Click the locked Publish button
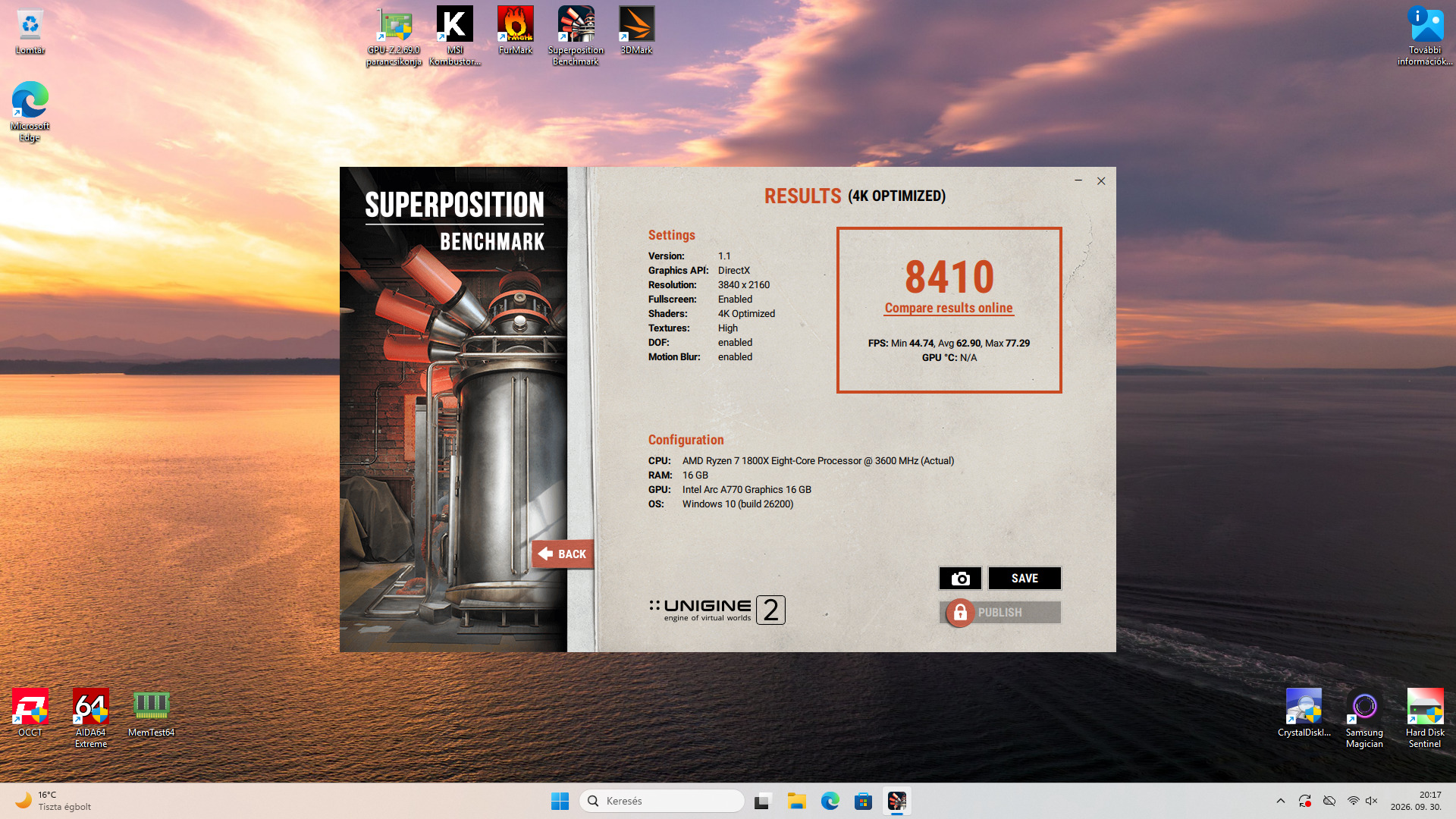 (x=999, y=613)
